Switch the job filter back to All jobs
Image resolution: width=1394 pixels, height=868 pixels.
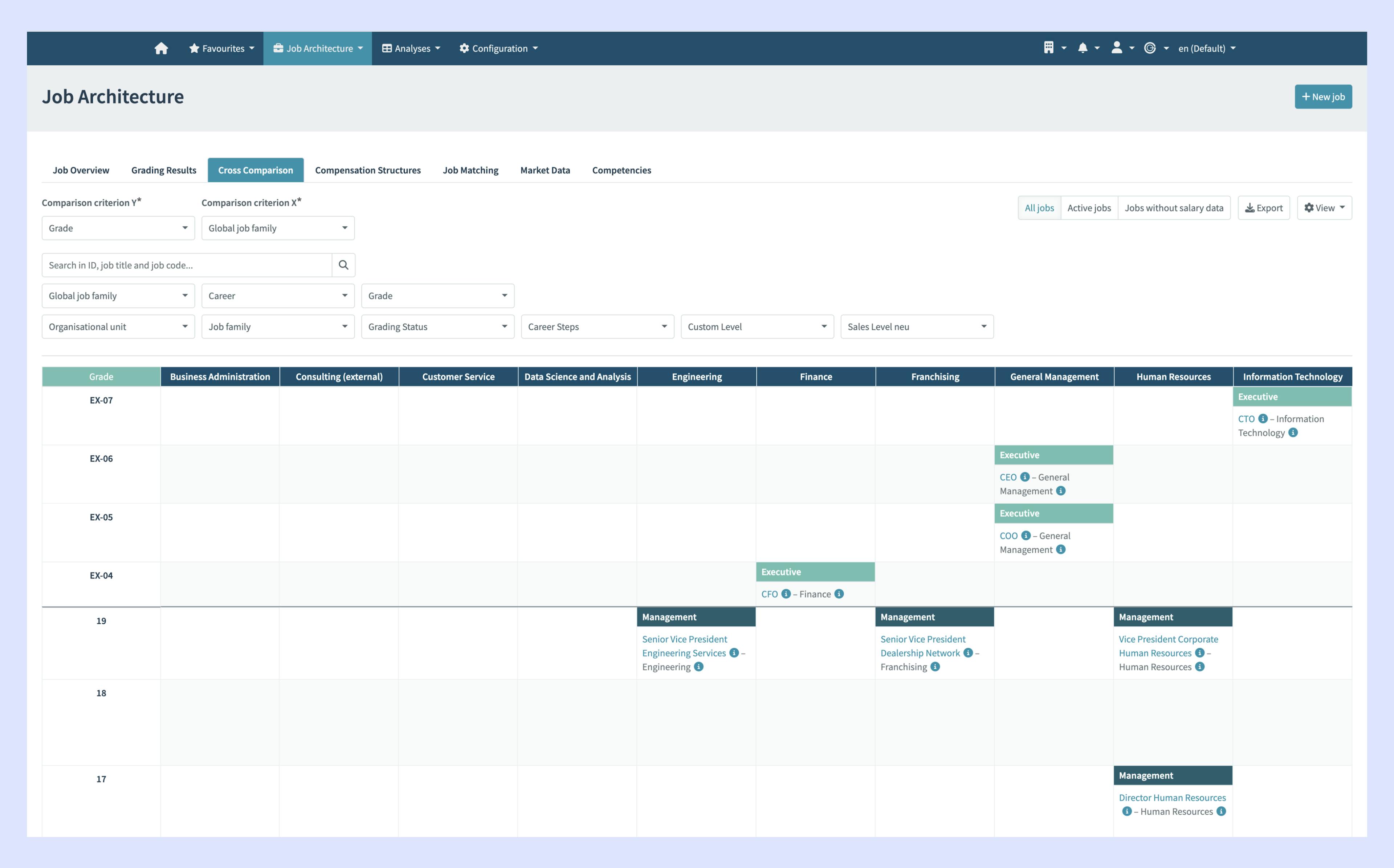click(x=1039, y=207)
